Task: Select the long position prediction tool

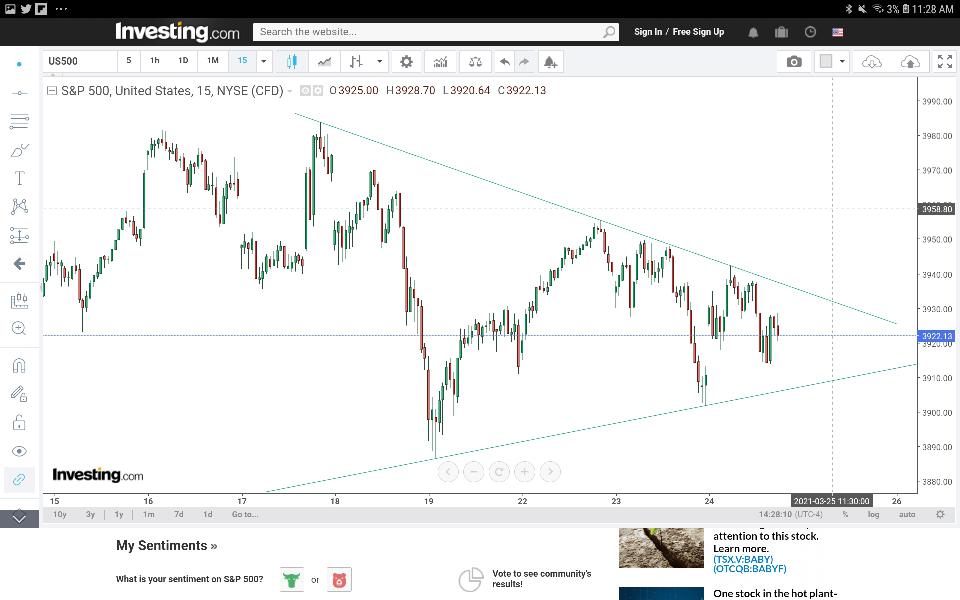Action: pos(19,235)
